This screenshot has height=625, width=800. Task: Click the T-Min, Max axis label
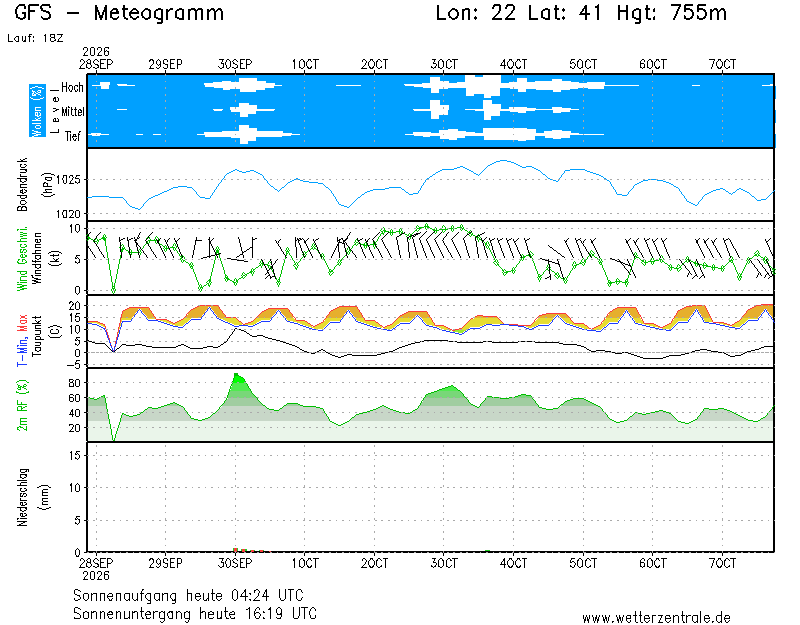pyautogui.click(x=22, y=340)
